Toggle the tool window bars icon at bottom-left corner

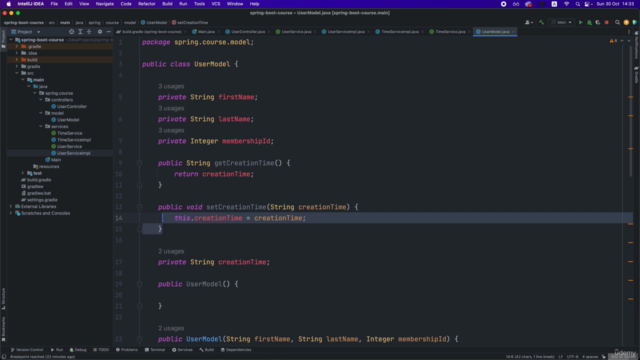(4, 357)
